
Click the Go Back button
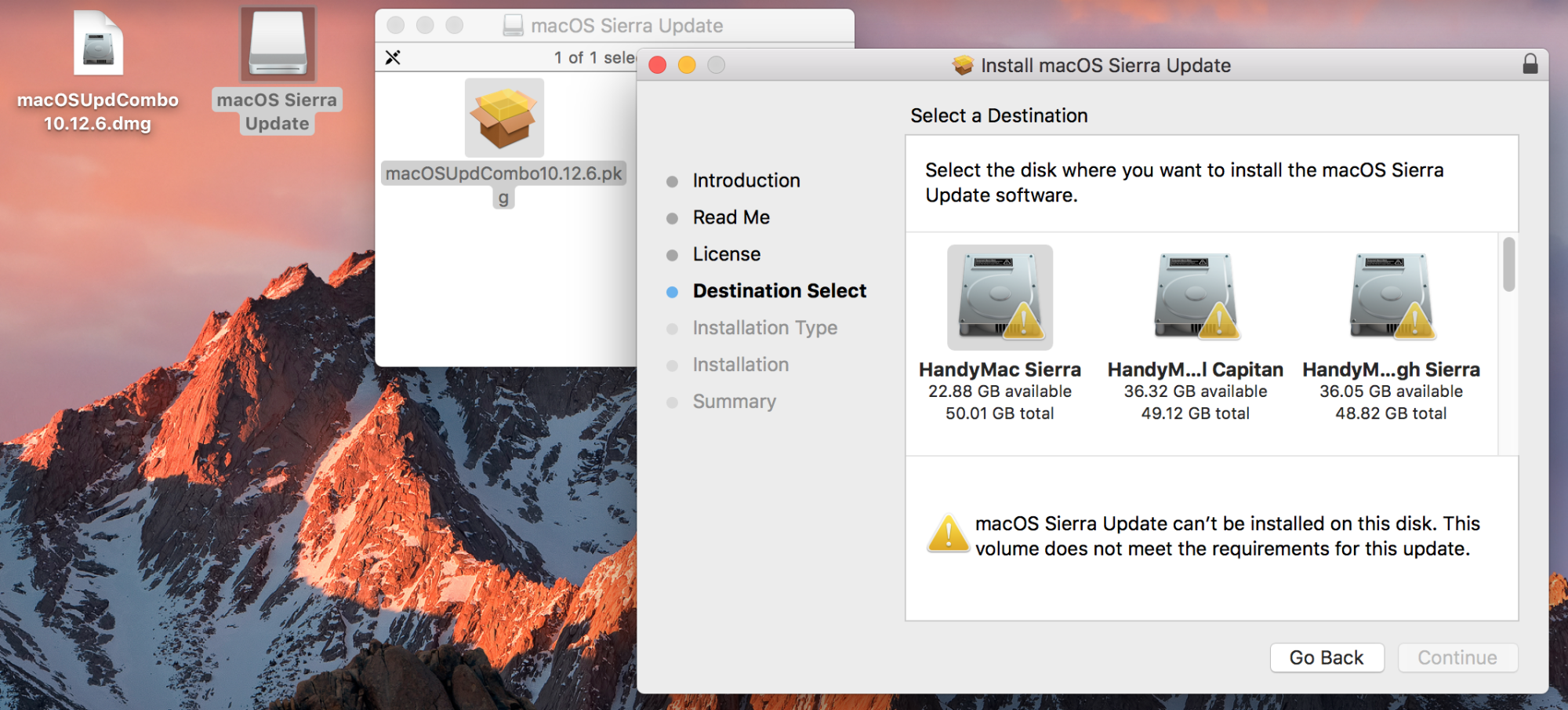coord(1327,657)
